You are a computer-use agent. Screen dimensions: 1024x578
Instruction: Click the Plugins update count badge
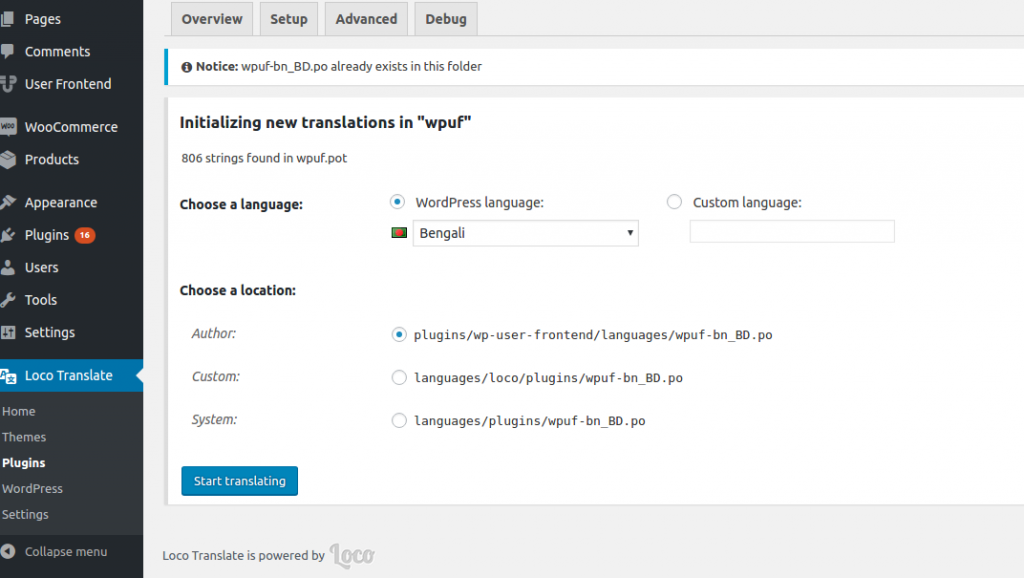(x=86, y=235)
